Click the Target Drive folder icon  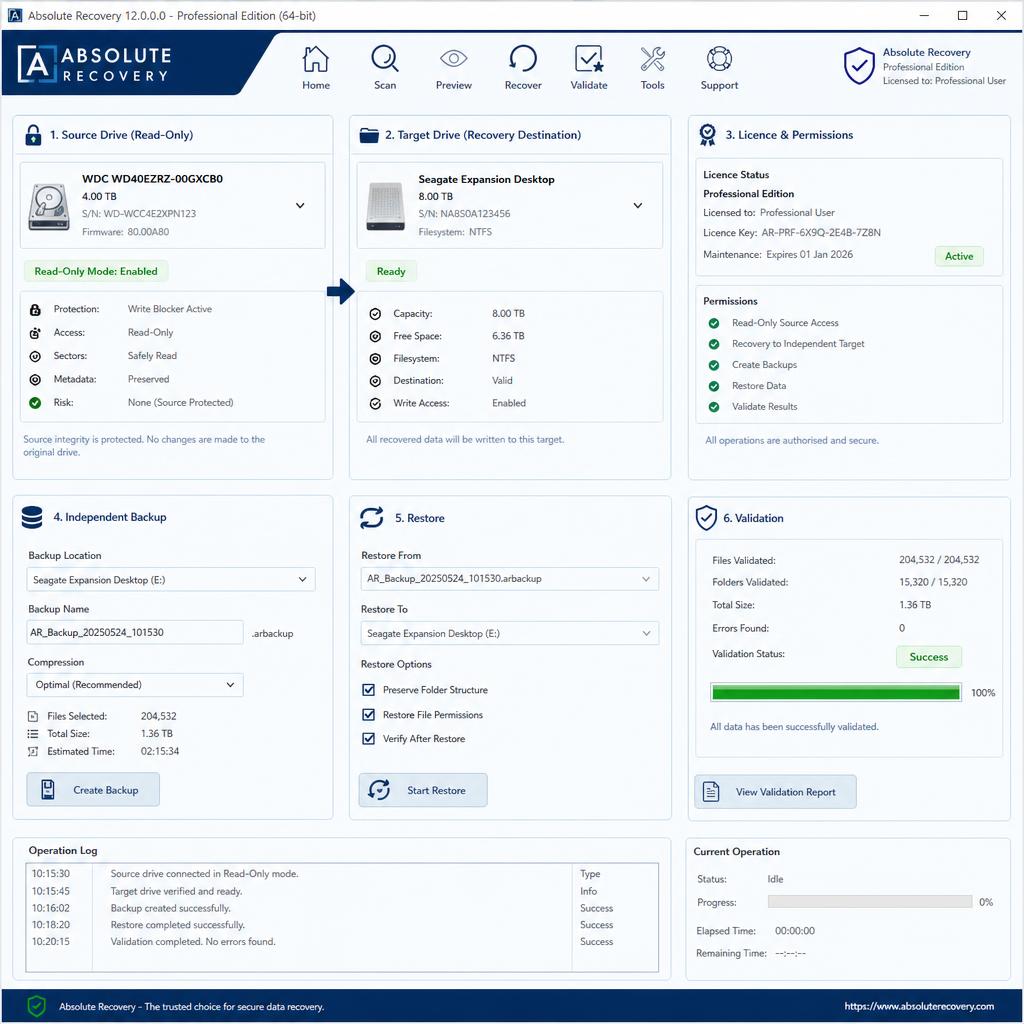click(x=369, y=135)
